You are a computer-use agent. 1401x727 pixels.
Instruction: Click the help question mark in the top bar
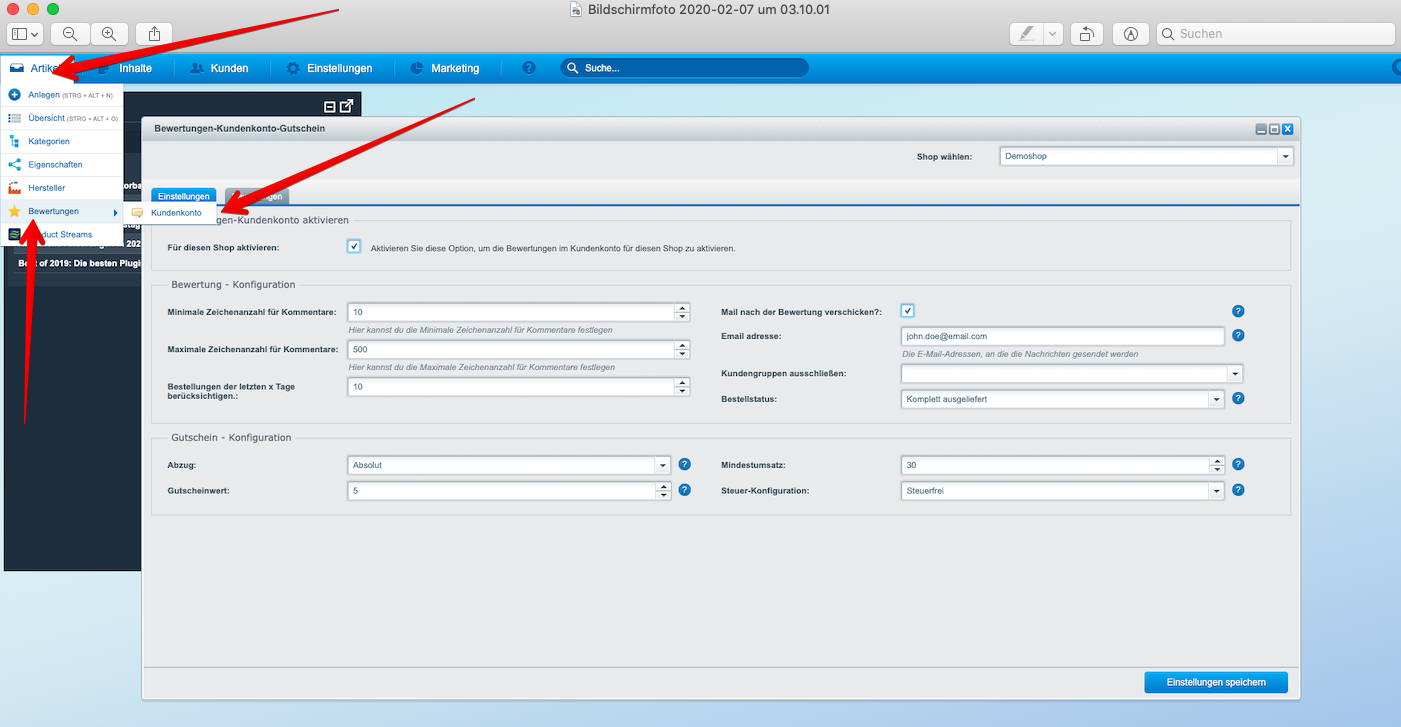point(529,68)
